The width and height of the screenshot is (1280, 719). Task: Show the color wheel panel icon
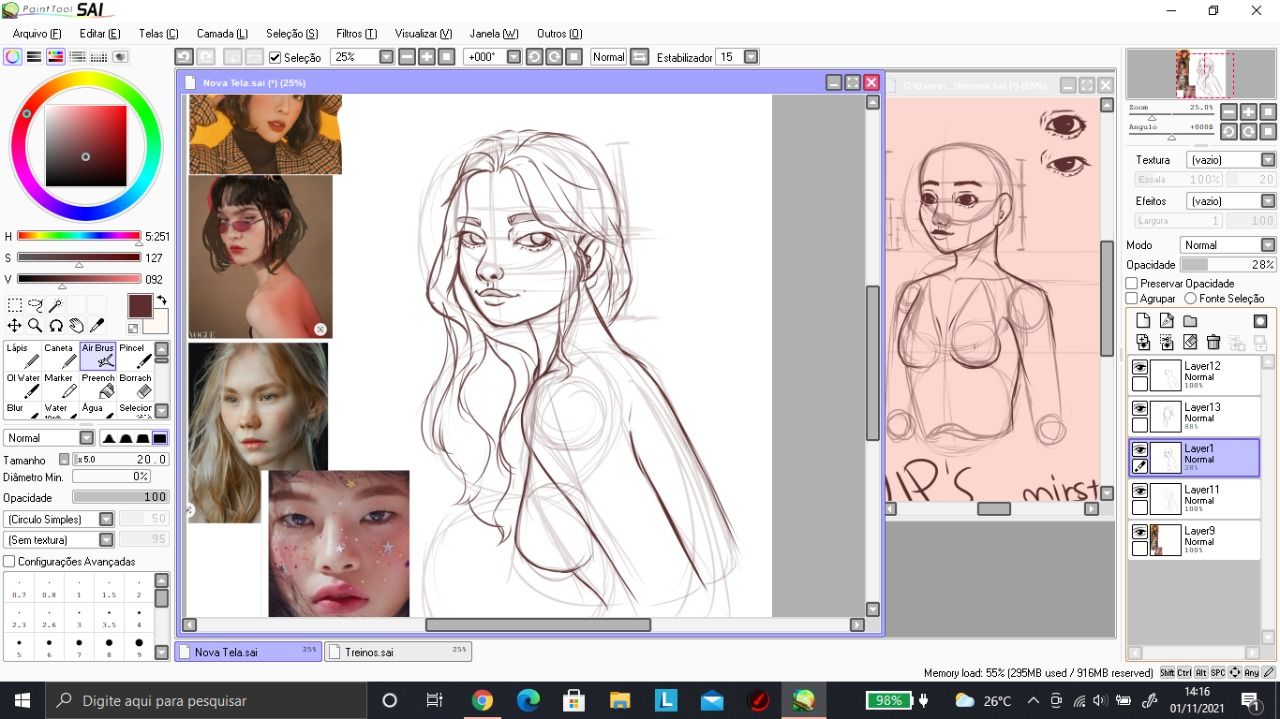[12, 57]
